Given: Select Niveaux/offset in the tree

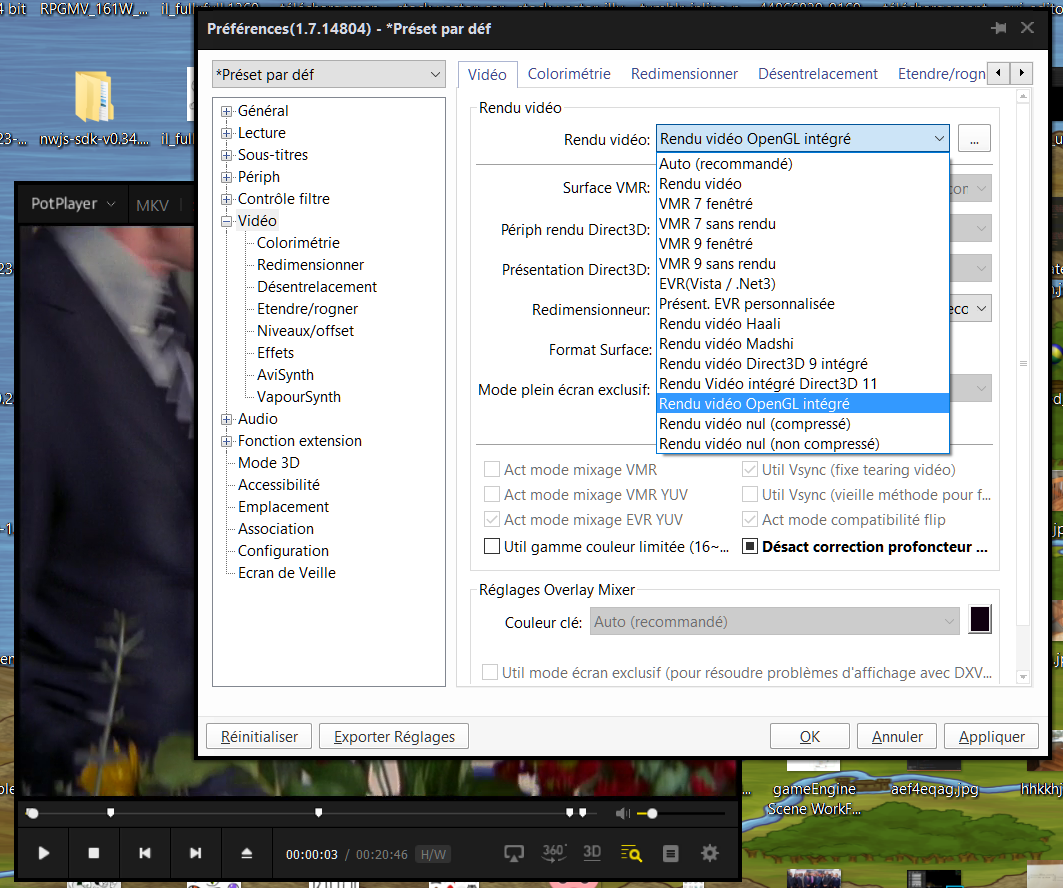Looking at the screenshot, I should pos(305,331).
